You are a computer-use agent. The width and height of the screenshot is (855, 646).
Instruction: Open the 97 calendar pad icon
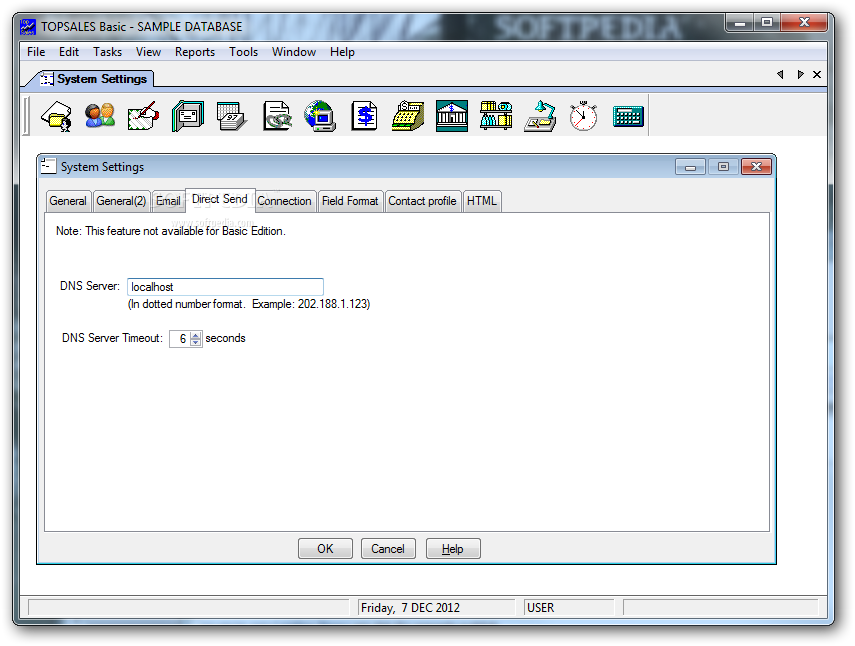tap(232, 116)
